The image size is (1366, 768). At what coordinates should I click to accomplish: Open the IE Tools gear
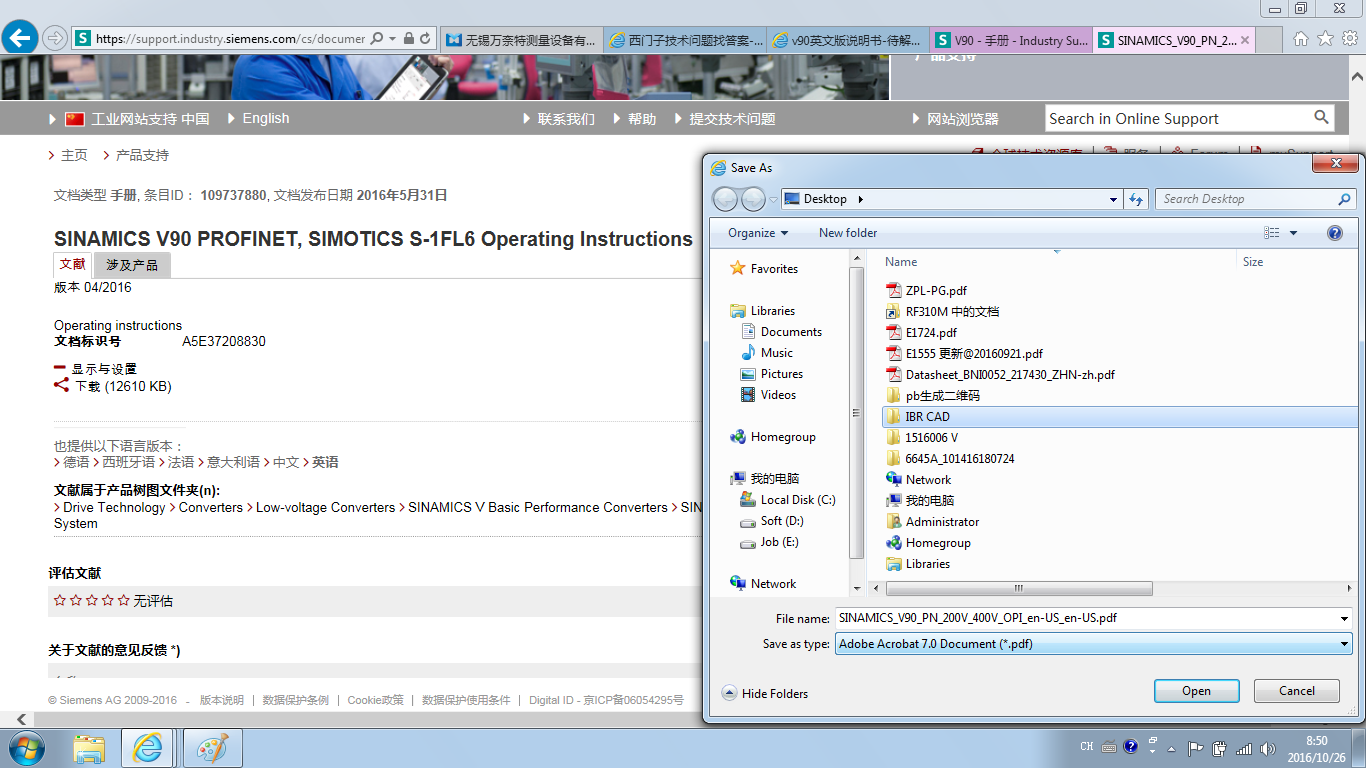click(x=1350, y=38)
